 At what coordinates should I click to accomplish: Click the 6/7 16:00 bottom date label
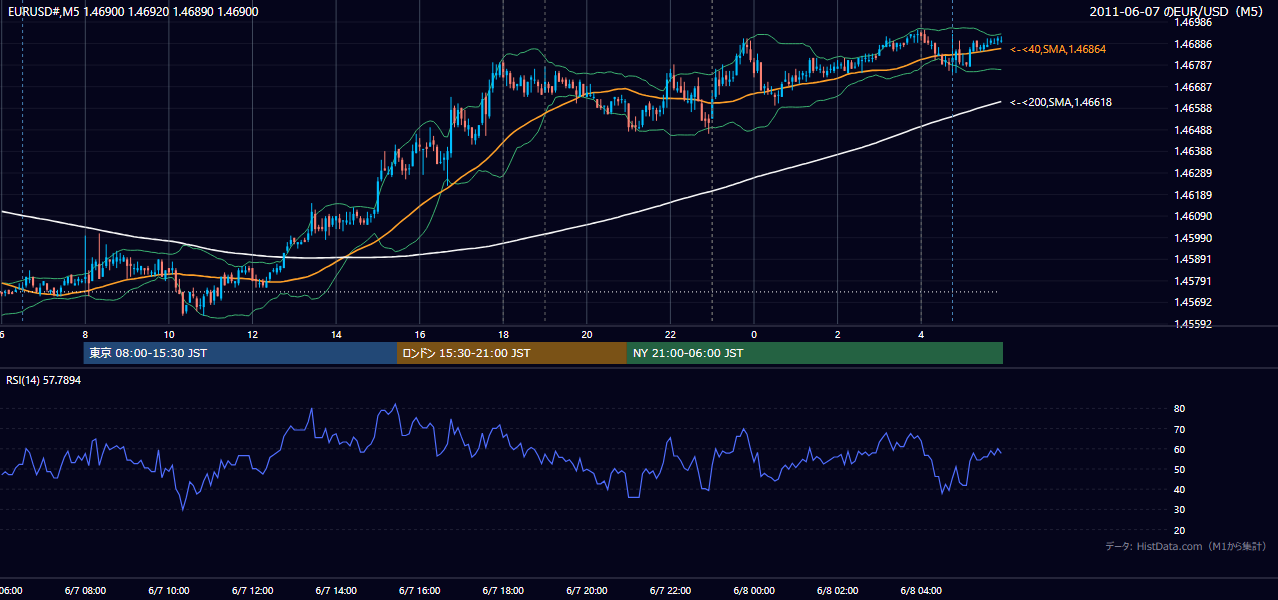420,591
